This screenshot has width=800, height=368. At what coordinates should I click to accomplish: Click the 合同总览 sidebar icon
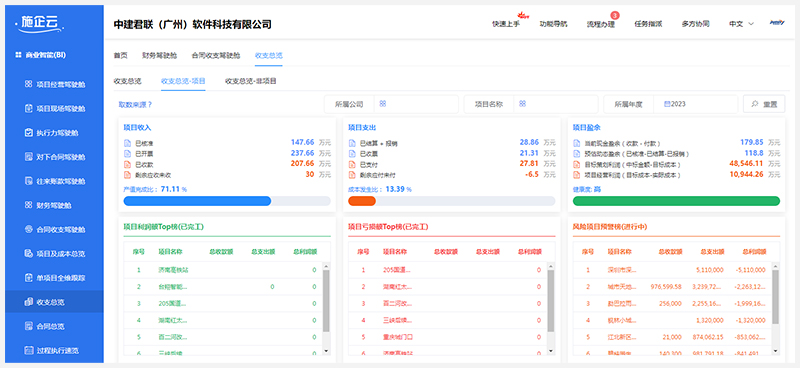[29, 326]
